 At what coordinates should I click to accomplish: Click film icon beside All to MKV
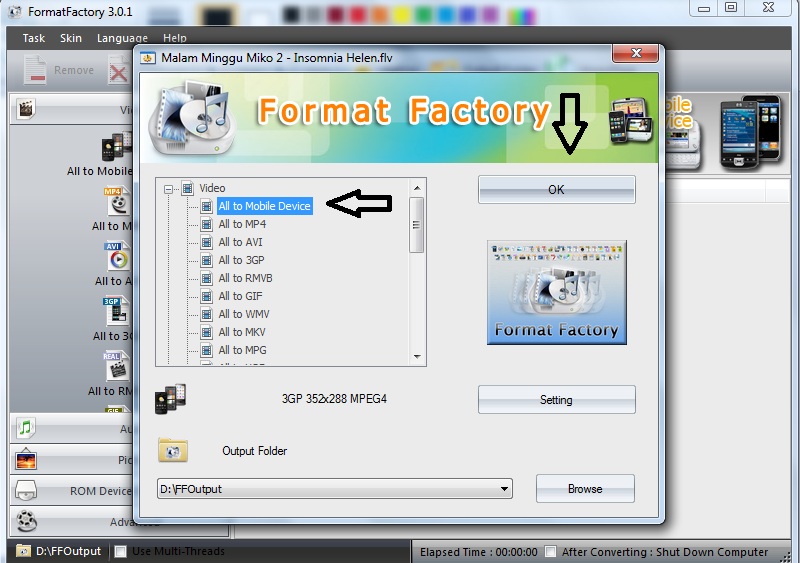click(206, 332)
